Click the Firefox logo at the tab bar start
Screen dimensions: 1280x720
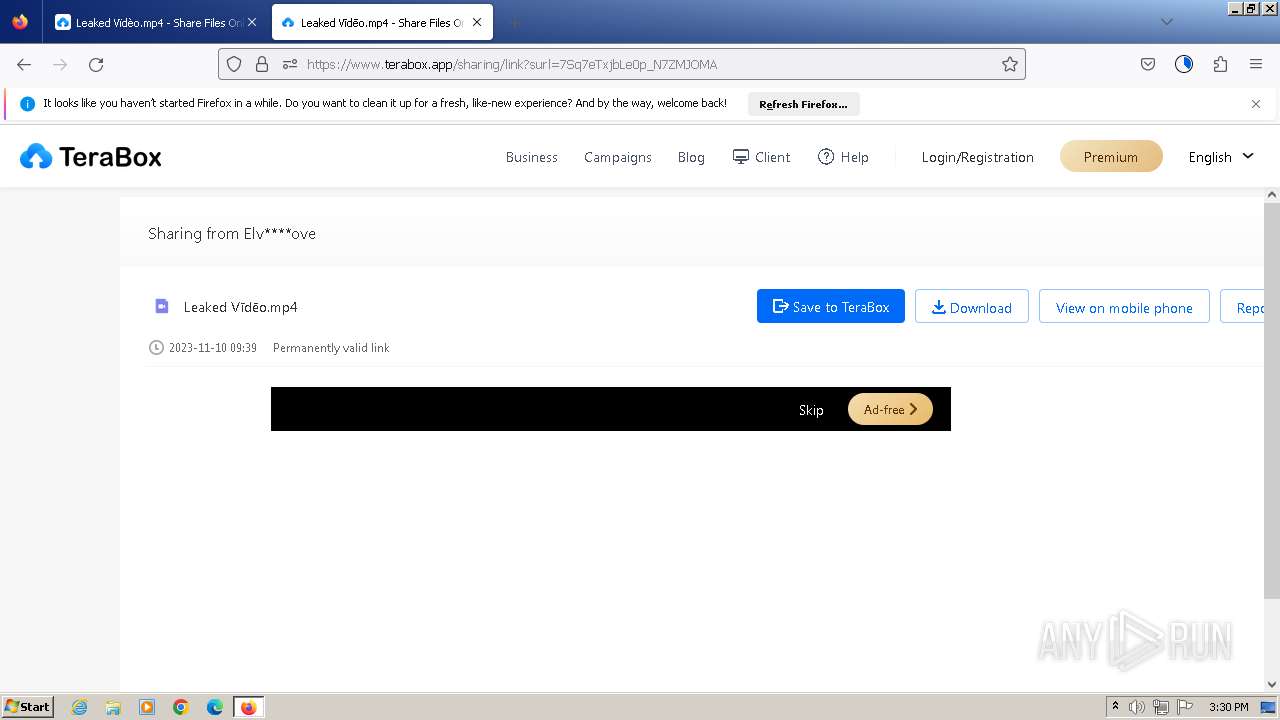pos(20,22)
